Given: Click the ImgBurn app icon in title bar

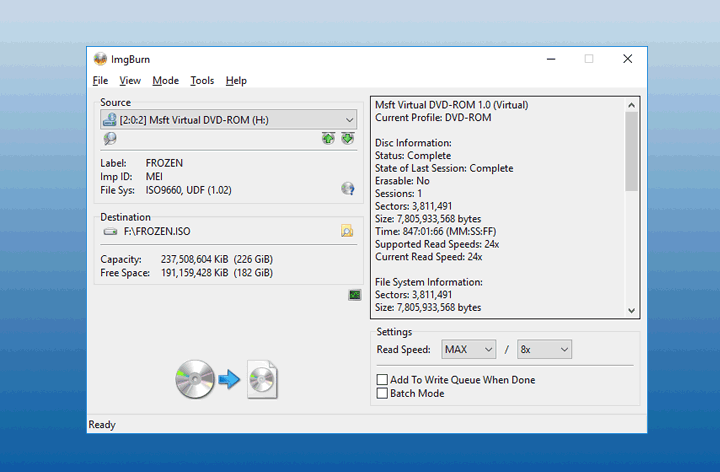Looking at the screenshot, I should (100, 59).
